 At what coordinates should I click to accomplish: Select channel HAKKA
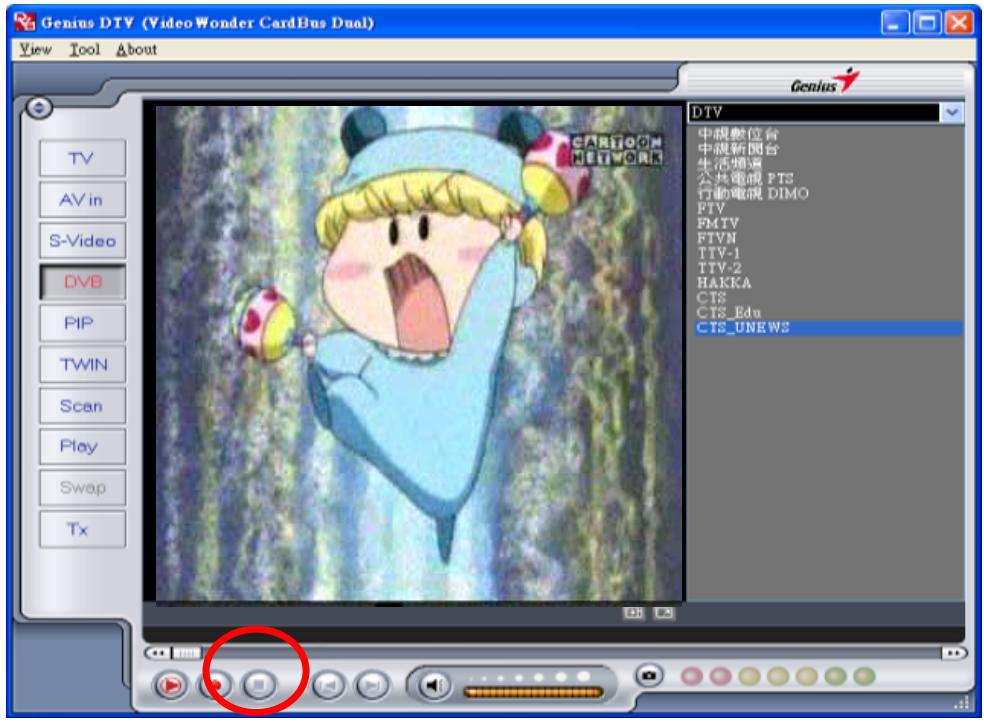pos(724,283)
